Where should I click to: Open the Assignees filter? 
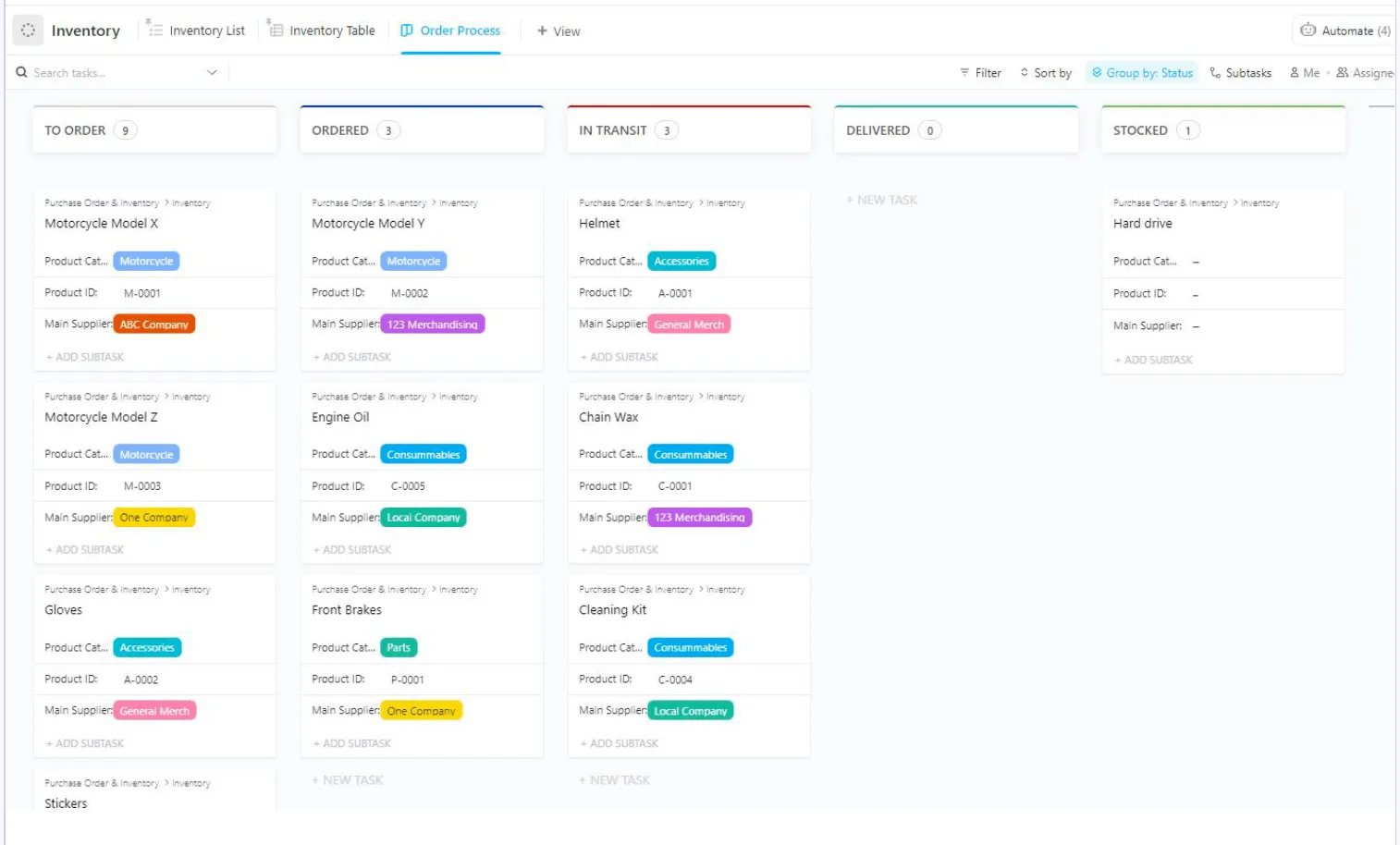click(x=1365, y=72)
